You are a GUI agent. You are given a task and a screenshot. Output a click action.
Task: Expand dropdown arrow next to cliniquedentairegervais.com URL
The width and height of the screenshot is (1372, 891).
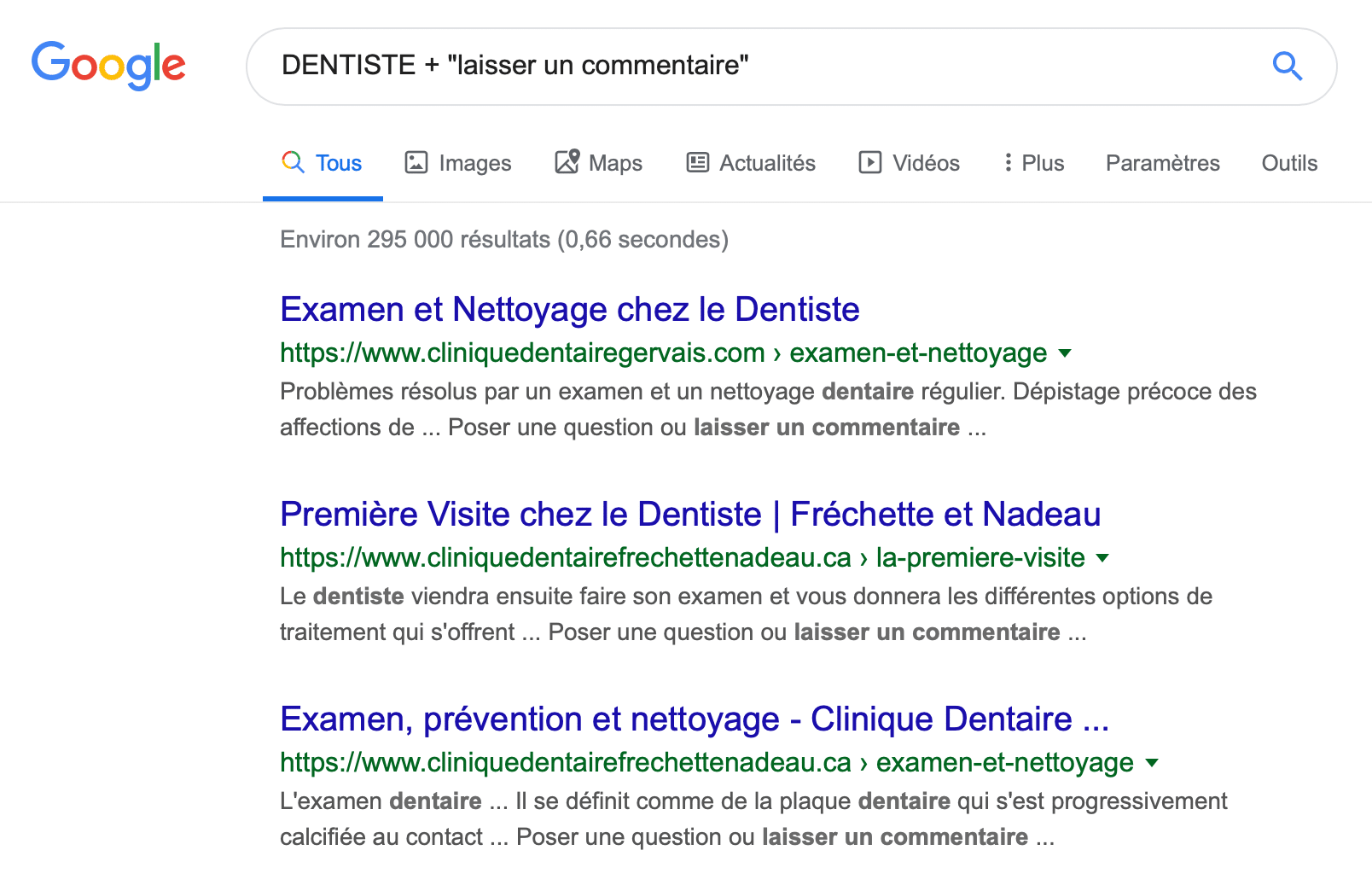click(x=1065, y=353)
